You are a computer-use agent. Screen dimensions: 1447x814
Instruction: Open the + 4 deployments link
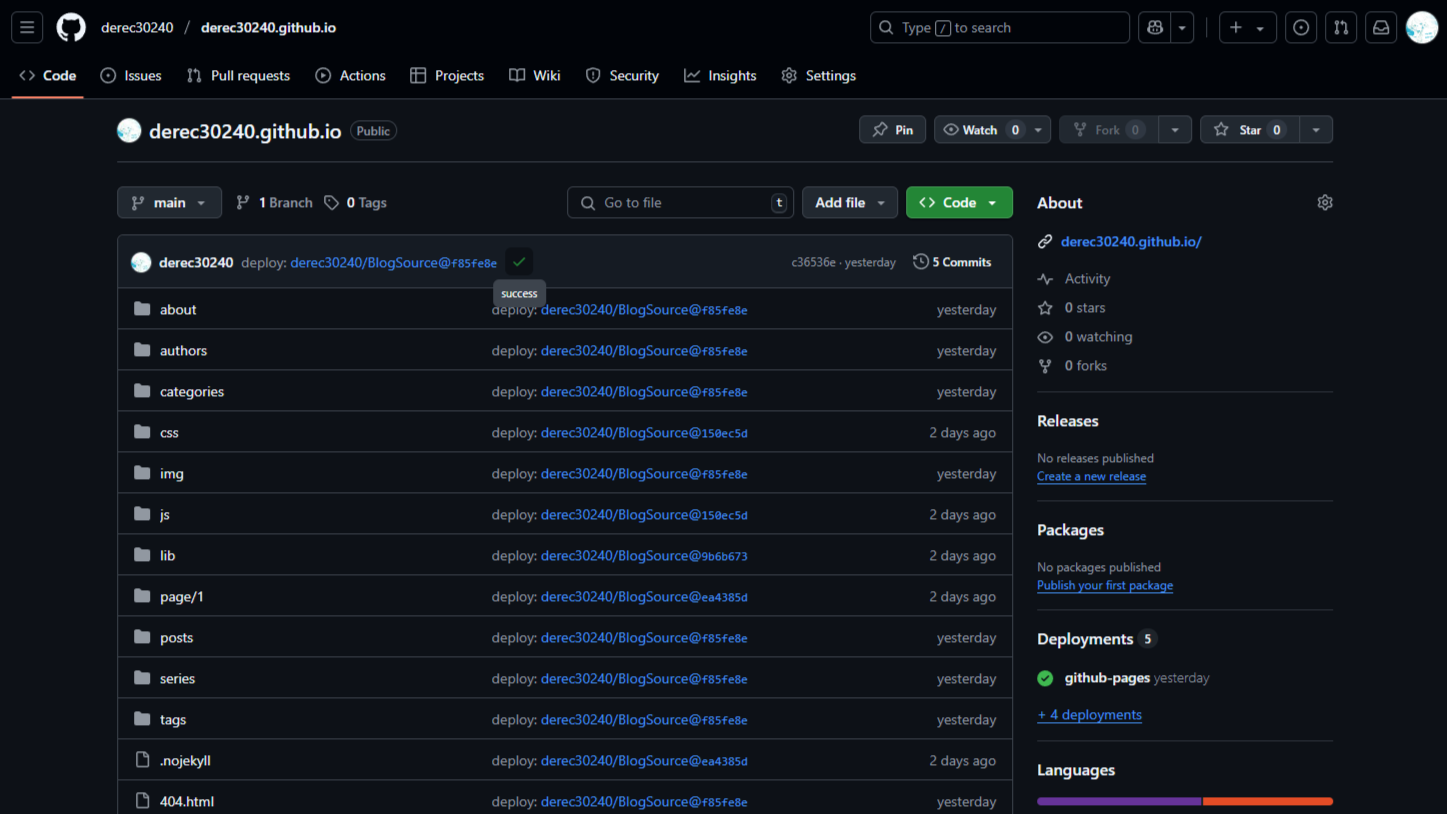(1090, 715)
